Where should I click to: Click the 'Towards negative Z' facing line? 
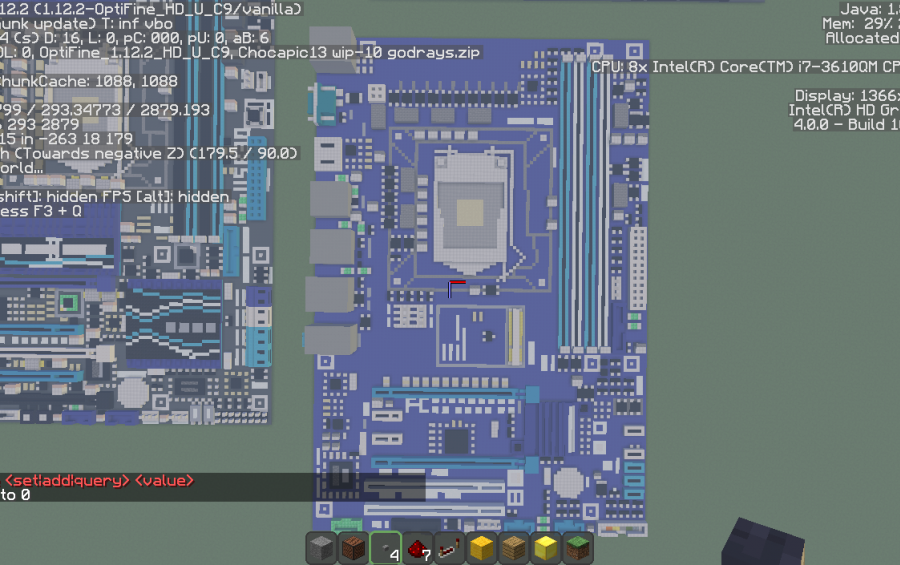tap(149, 153)
